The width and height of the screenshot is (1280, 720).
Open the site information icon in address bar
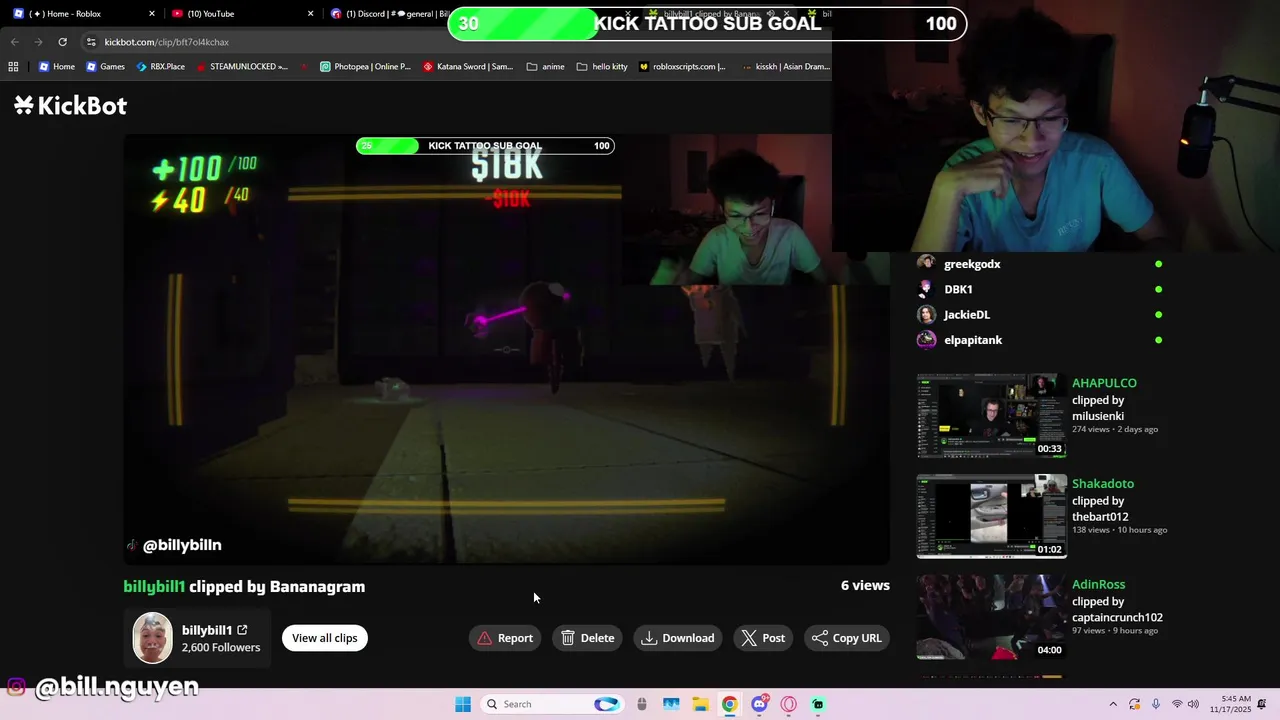[x=91, y=42]
